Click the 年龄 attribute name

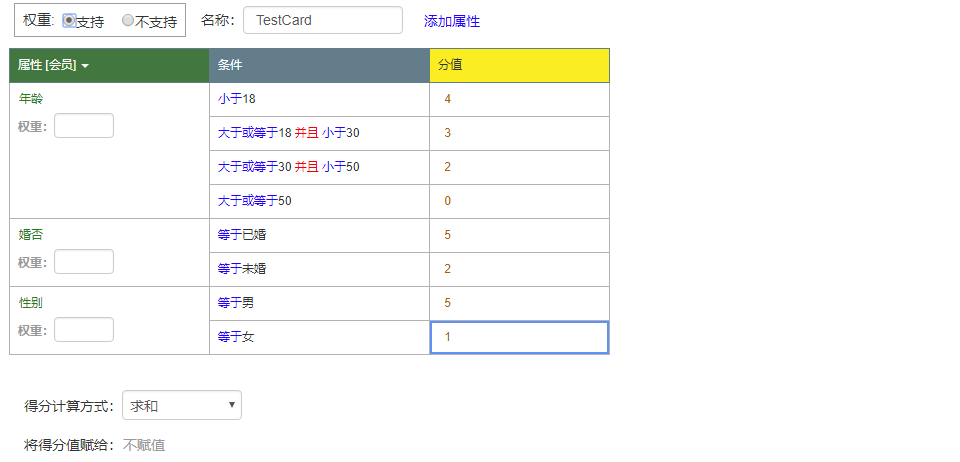31,99
